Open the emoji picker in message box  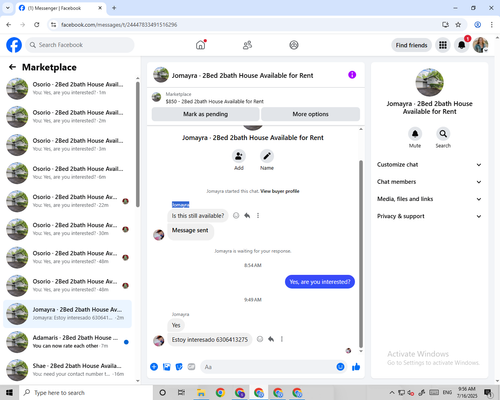pyautogui.click(x=340, y=367)
